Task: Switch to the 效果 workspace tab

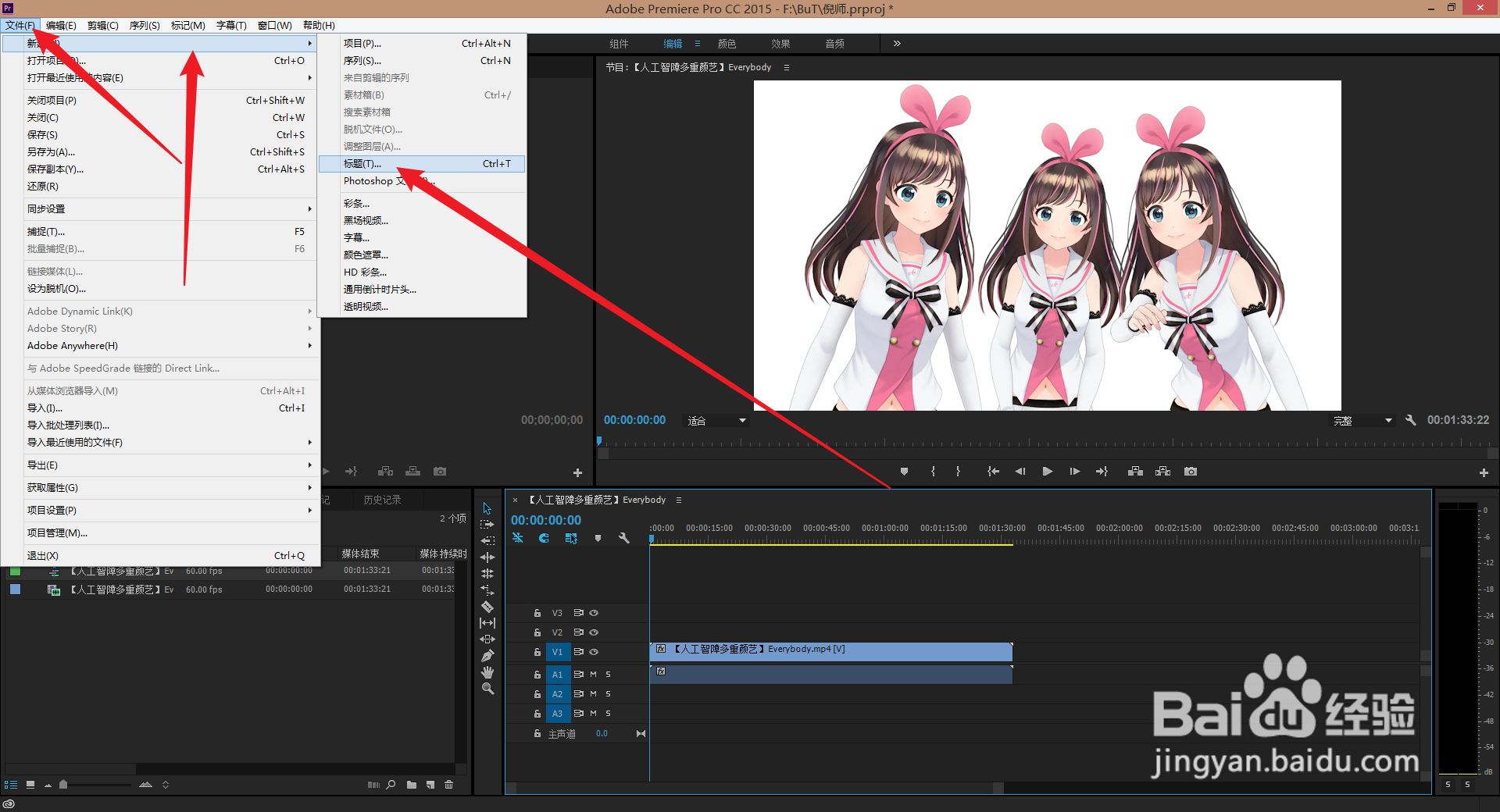Action: pos(780,44)
